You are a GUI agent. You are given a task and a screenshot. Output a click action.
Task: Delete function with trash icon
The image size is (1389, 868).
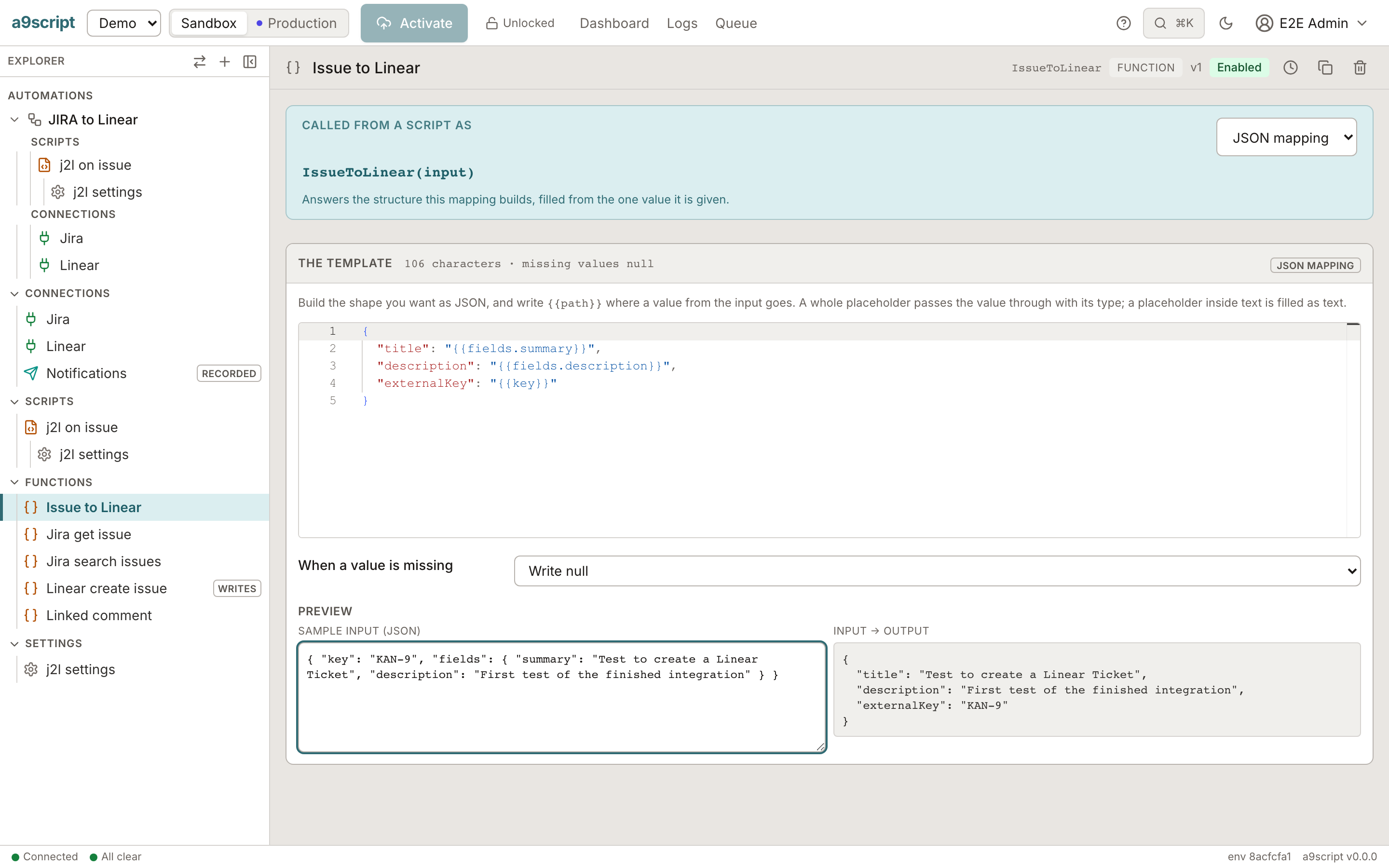[x=1360, y=68]
